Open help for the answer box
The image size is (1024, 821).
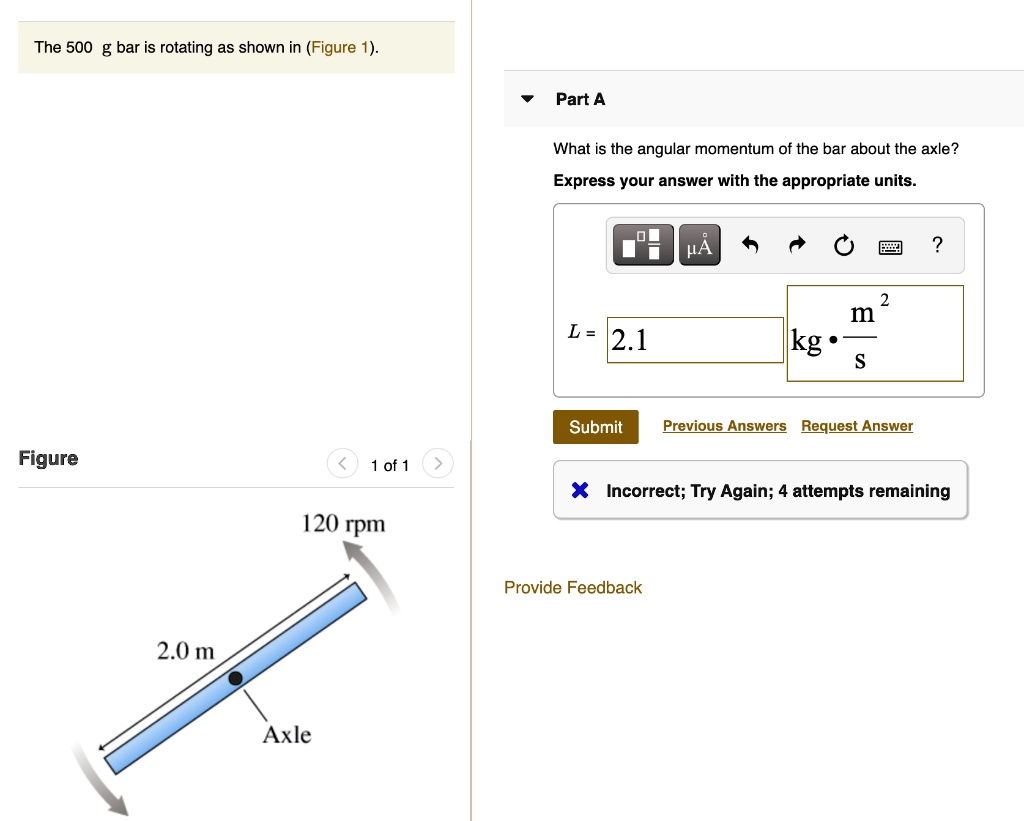pyautogui.click(x=937, y=245)
